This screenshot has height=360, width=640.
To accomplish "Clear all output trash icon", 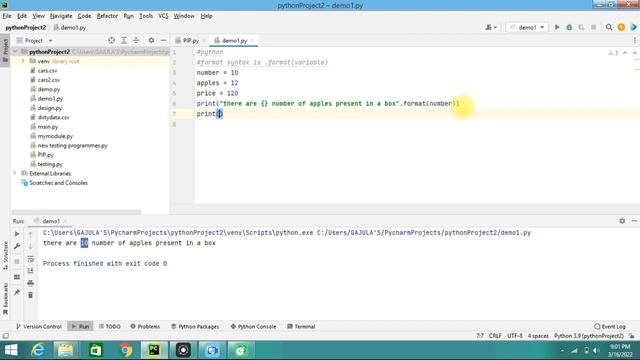I will (31, 295).
